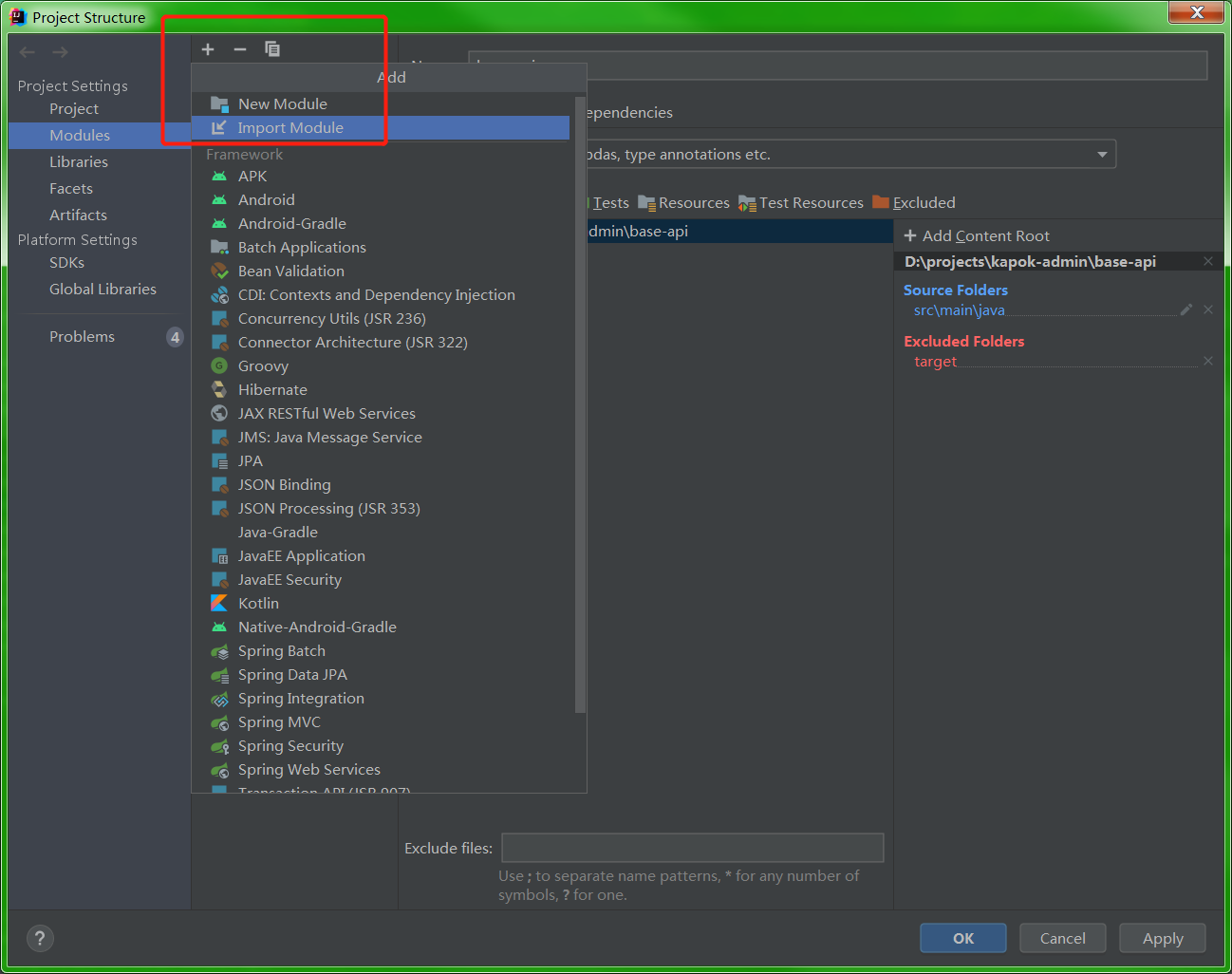The height and width of the screenshot is (974, 1232).
Task: Select the Hibernate framework
Action: (x=383, y=390)
